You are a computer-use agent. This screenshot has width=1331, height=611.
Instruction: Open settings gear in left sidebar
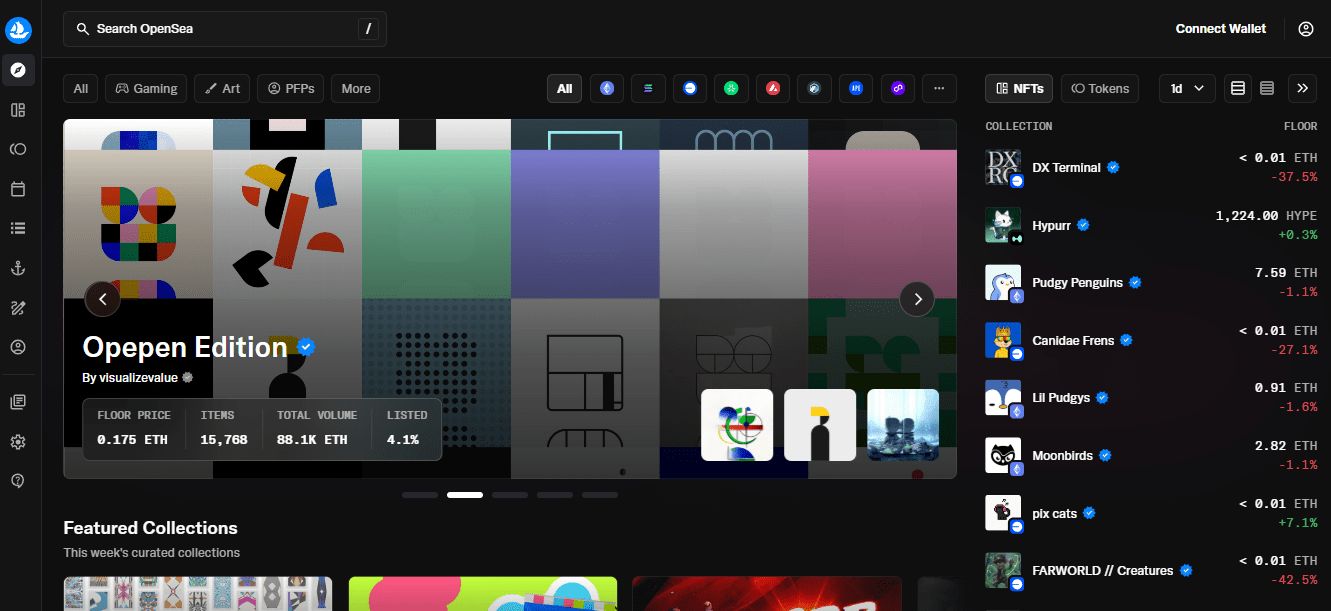[18, 442]
